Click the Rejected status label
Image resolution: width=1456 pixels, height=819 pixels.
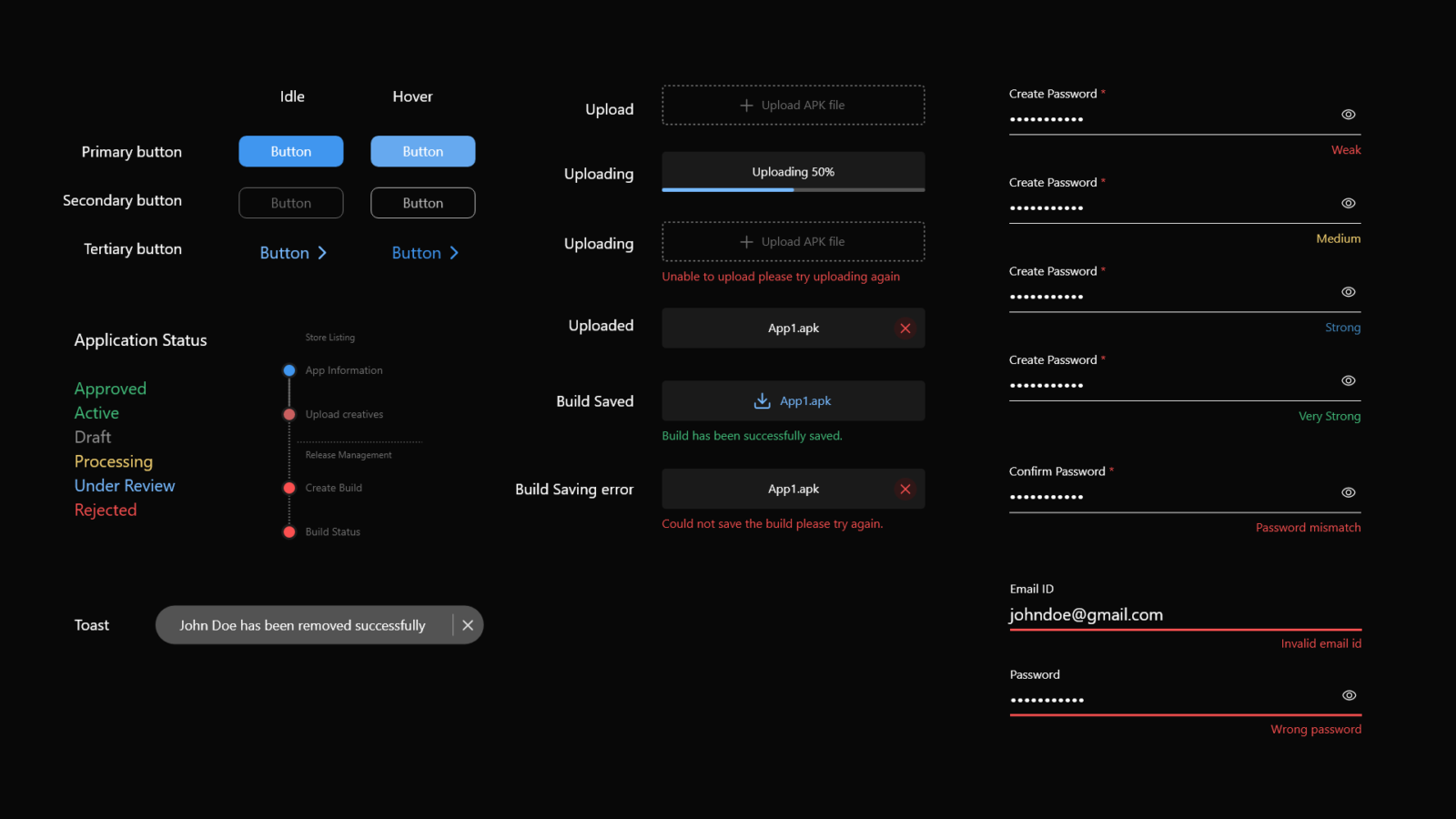106,511
